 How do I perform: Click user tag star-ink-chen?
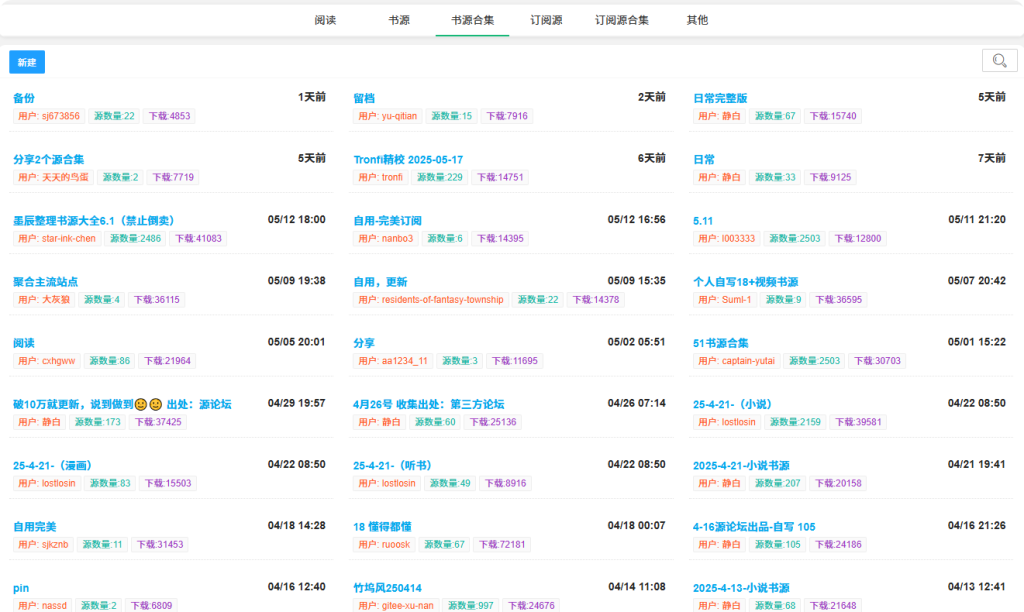pos(57,238)
